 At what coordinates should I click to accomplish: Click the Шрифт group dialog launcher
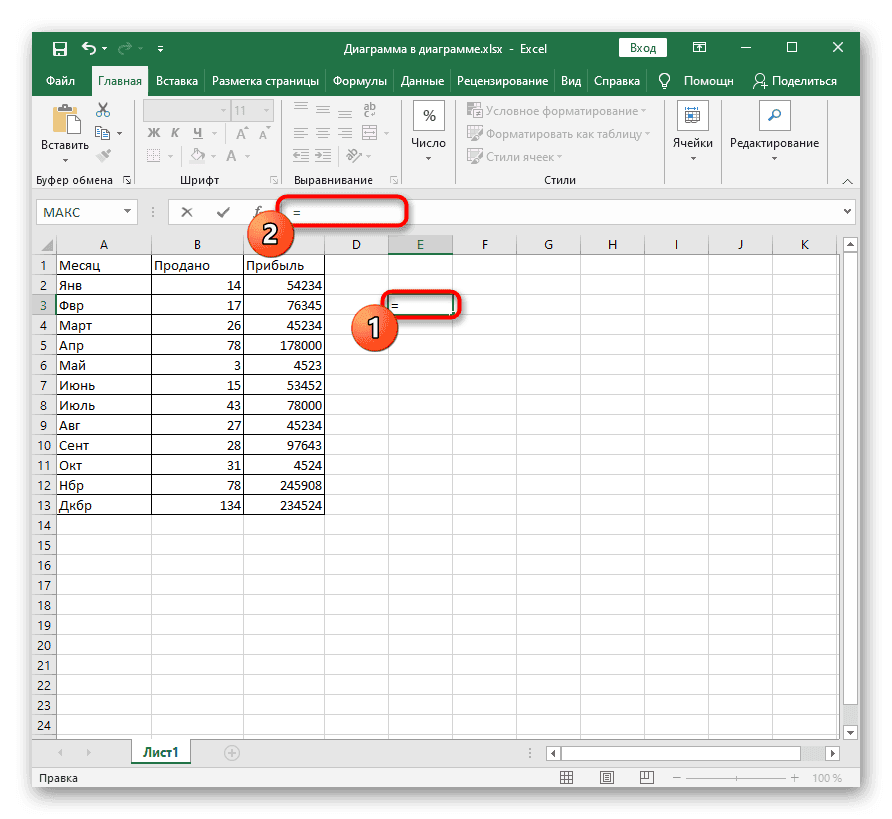click(275, 180)
